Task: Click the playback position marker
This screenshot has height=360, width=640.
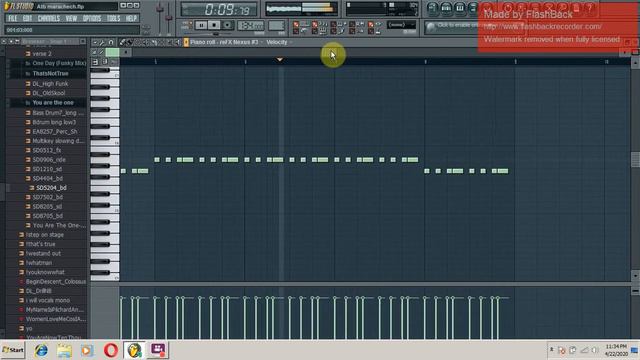Action: point(280,60)
